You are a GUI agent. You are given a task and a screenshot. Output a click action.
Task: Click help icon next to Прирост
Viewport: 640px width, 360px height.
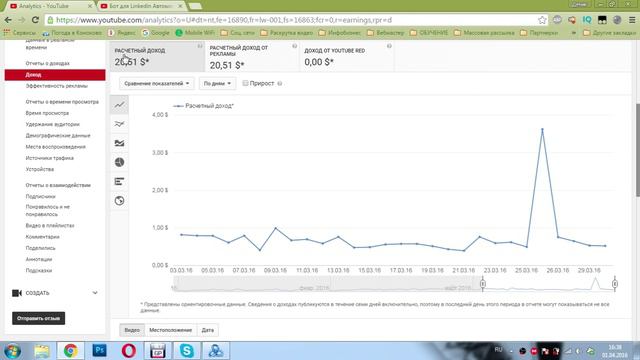280,83
